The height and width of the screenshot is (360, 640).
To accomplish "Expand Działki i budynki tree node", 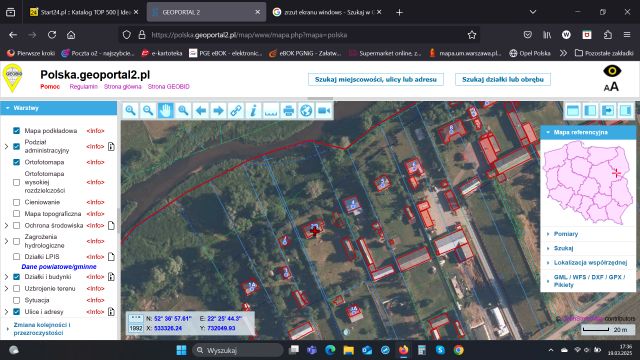I will pos(6,277).
